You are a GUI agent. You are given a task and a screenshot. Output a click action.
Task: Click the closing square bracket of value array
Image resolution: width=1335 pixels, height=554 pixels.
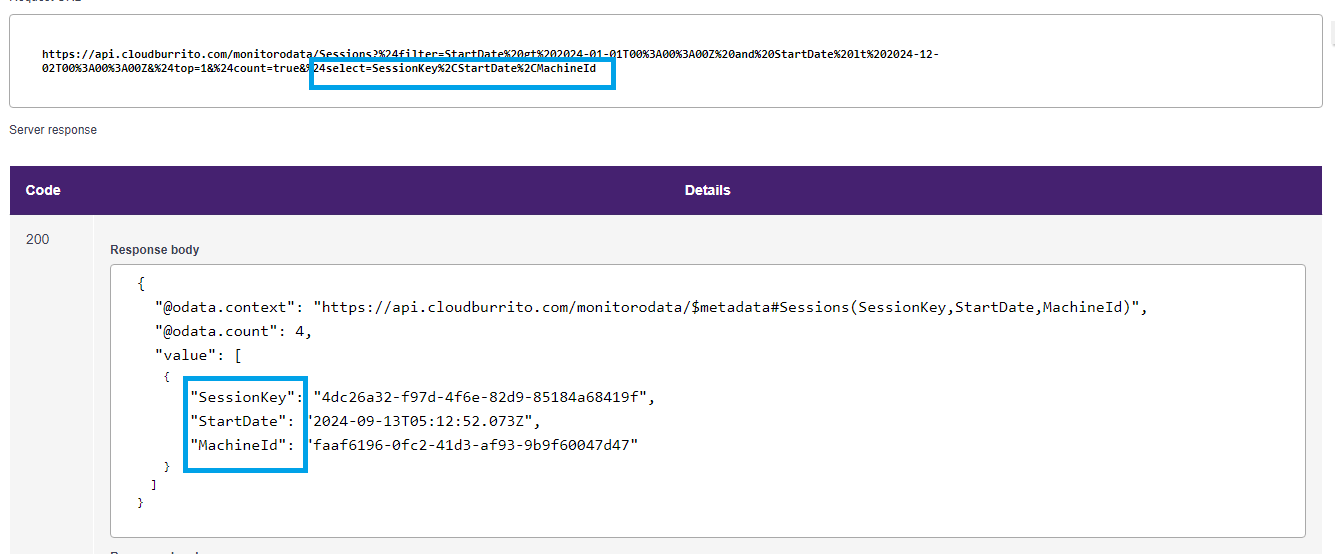tap(153, 484)
